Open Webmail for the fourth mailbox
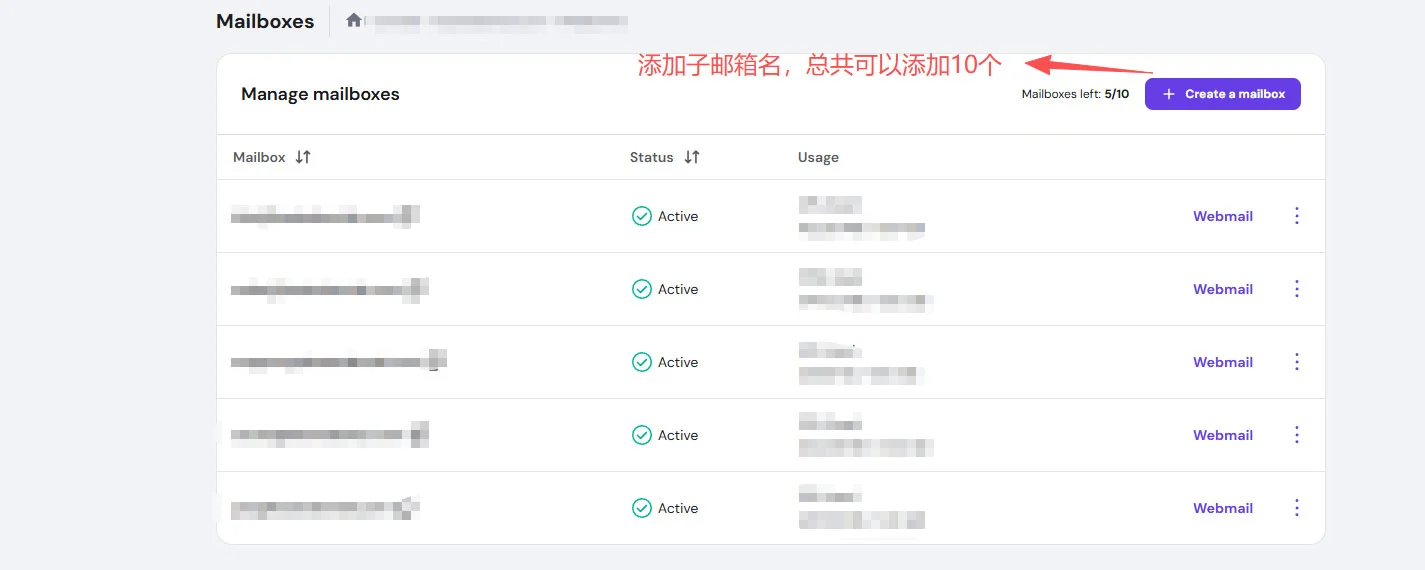The height and width of the screenshot is (570, 1425). [1222, 435]
